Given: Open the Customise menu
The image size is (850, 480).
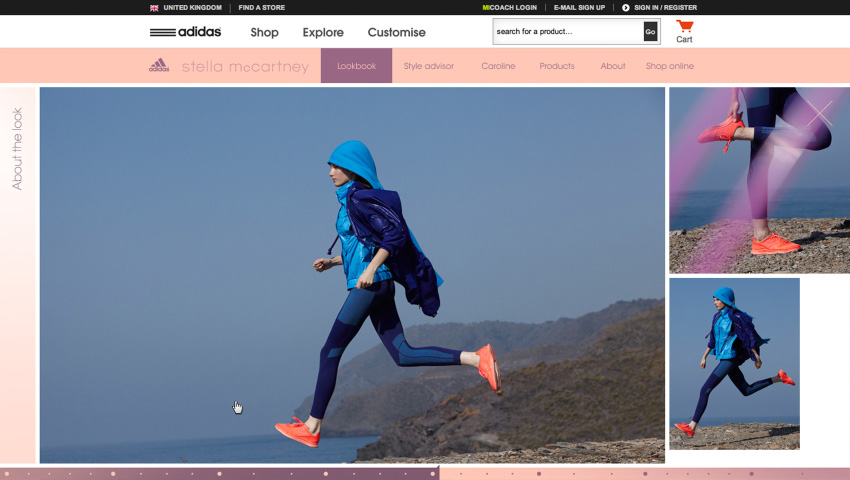Looking at the screenshot, I should click(396, 33).
